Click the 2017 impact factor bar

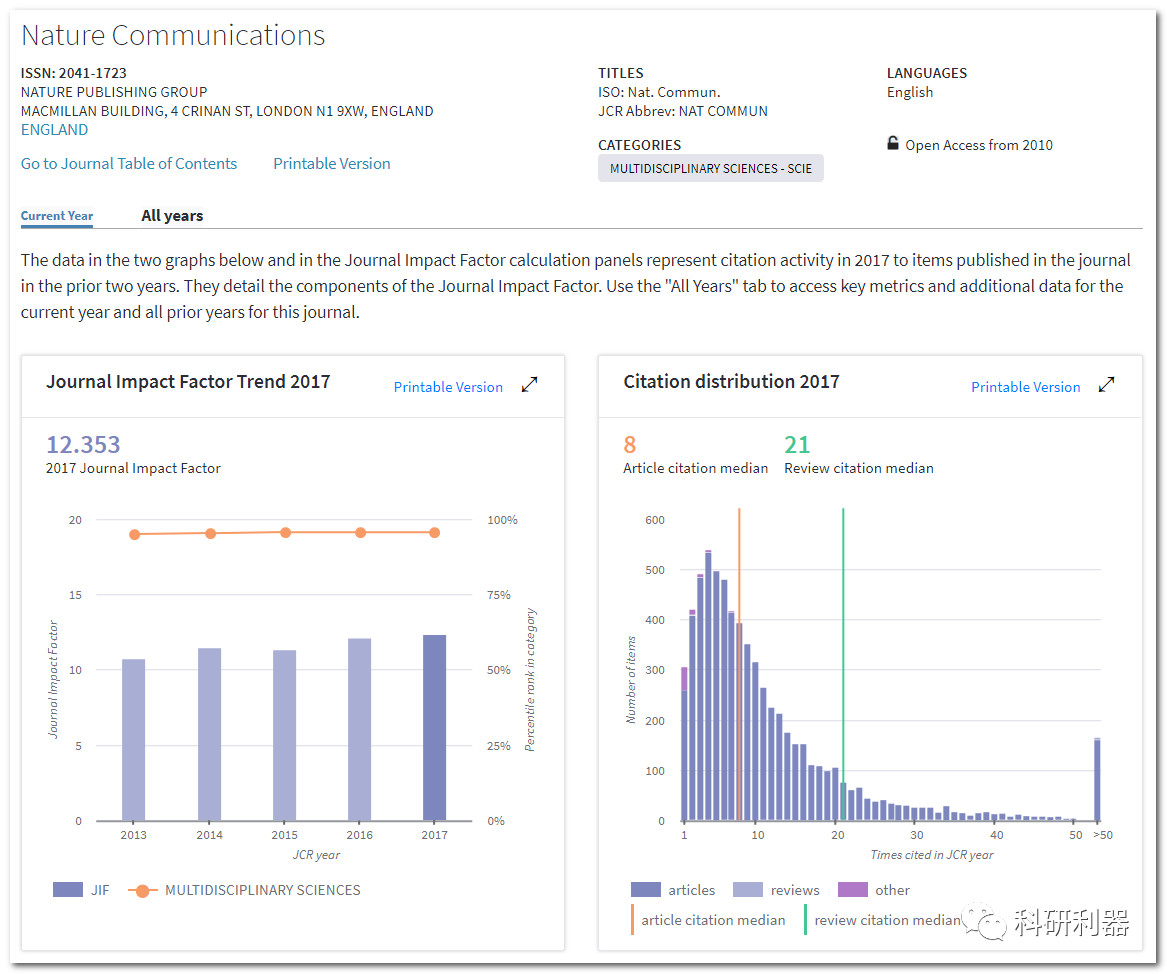pyautogui.click(x=434, y=728)
